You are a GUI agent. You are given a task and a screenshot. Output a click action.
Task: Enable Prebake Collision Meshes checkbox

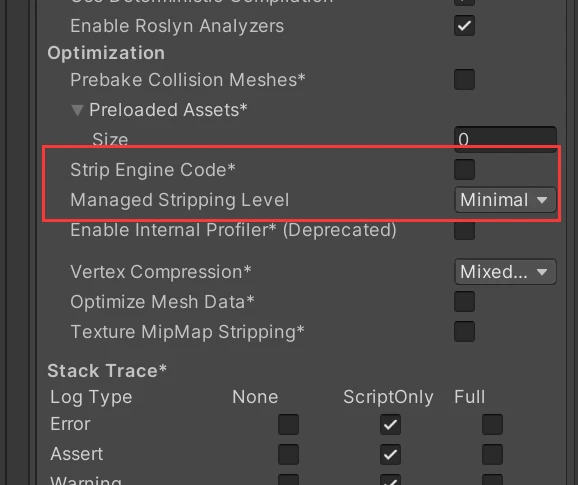[464, 79]
